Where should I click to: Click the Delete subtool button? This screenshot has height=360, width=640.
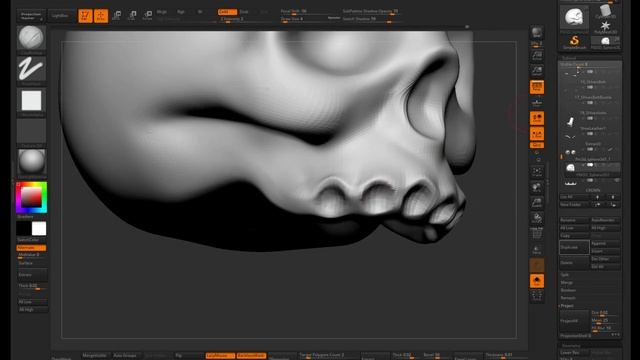[574, 263]
